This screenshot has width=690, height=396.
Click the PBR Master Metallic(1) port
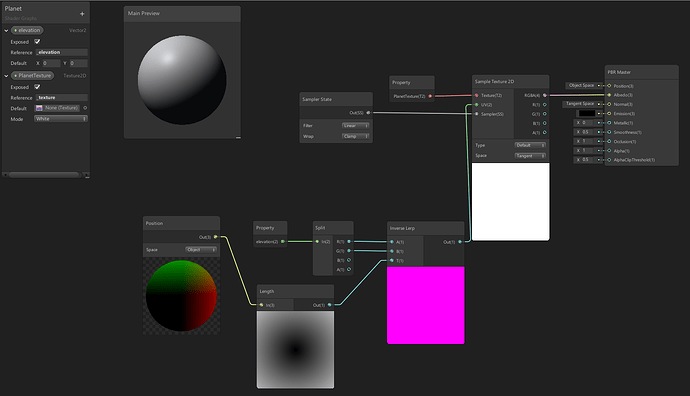(x=609, y=123)
